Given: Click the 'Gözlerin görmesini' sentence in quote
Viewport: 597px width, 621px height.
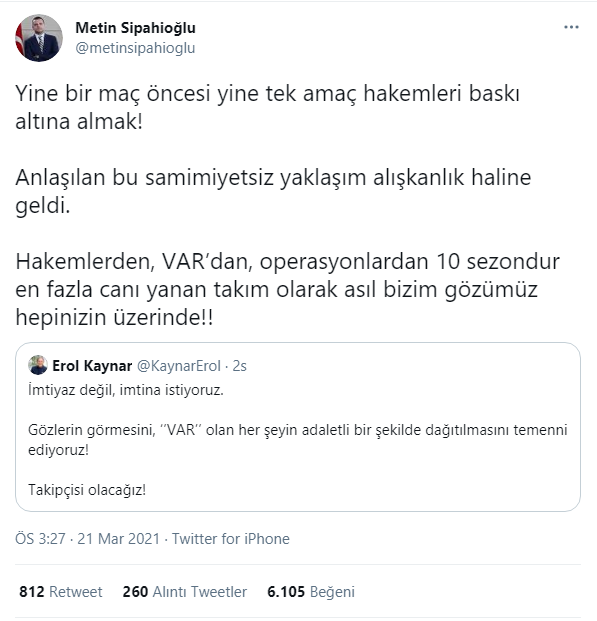Looking at the screenshot, I should 298,440.
